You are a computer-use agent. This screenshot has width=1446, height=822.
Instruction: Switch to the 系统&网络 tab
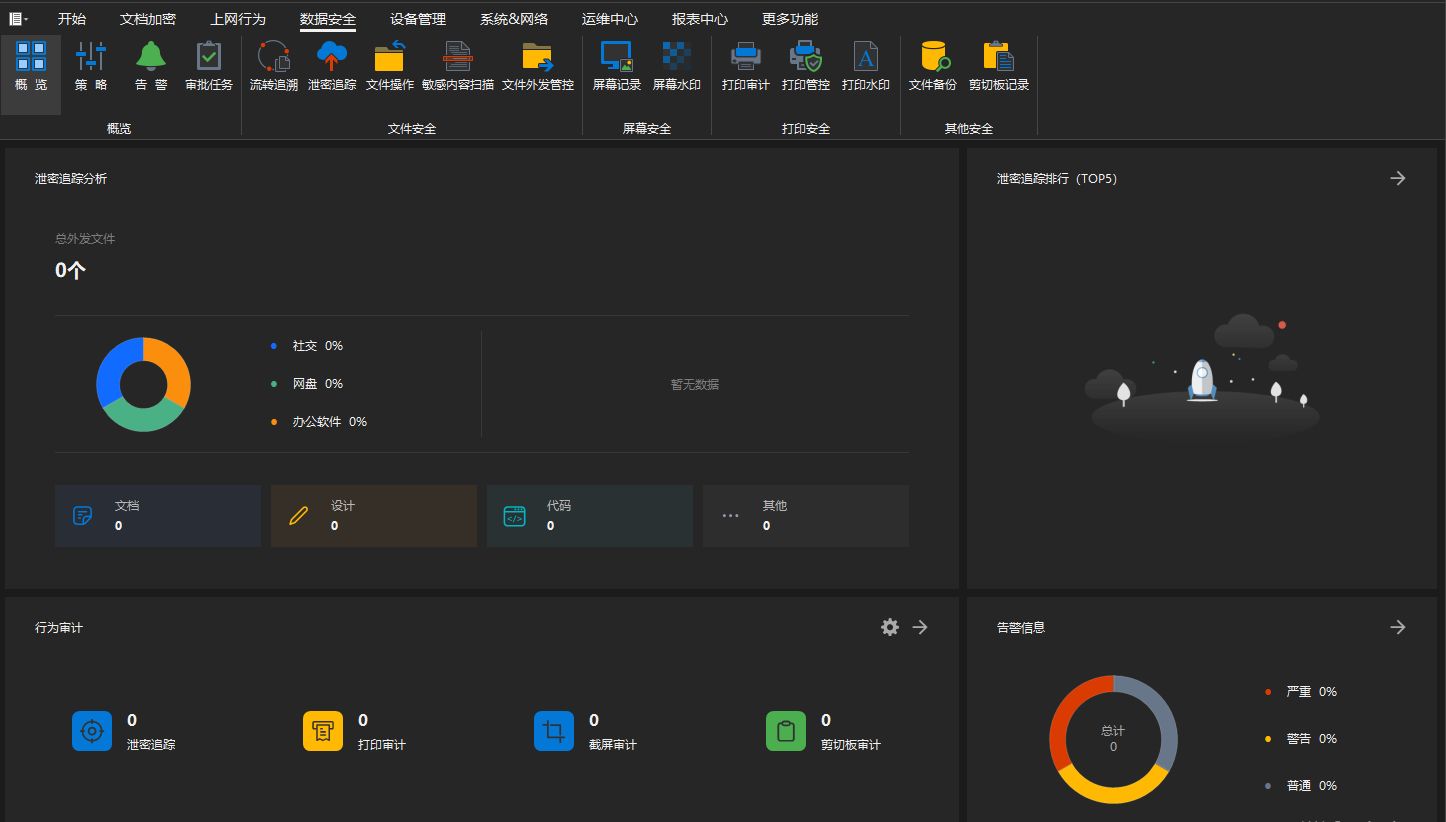point(514,19)
